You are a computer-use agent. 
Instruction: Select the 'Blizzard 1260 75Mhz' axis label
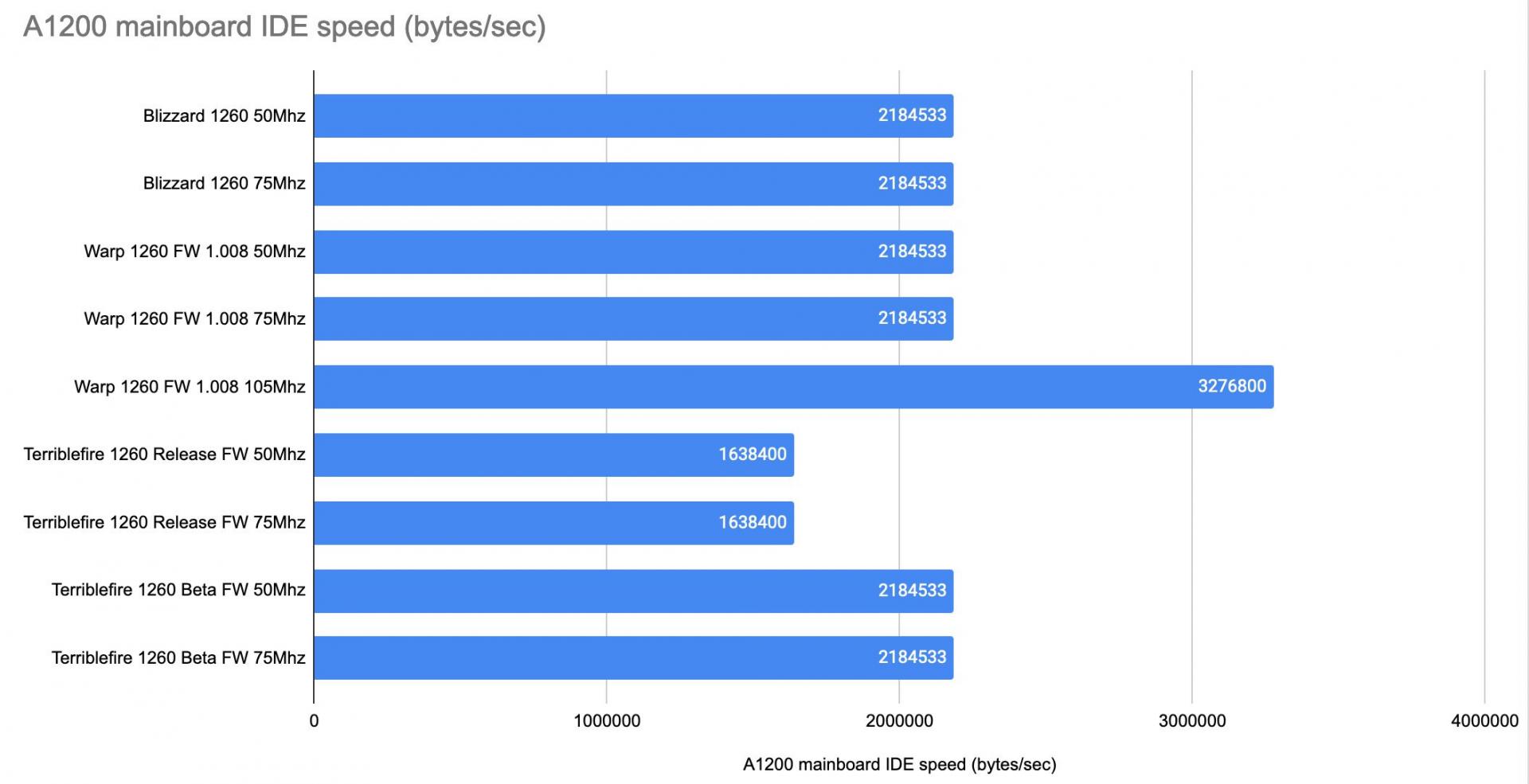coord(225,183)
